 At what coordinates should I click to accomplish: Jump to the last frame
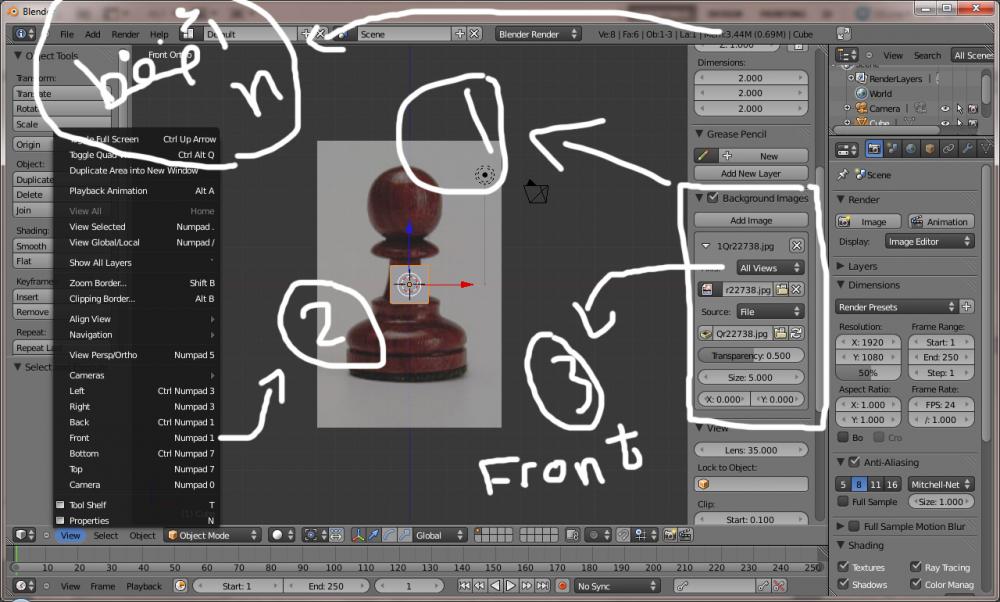[542, 585]
